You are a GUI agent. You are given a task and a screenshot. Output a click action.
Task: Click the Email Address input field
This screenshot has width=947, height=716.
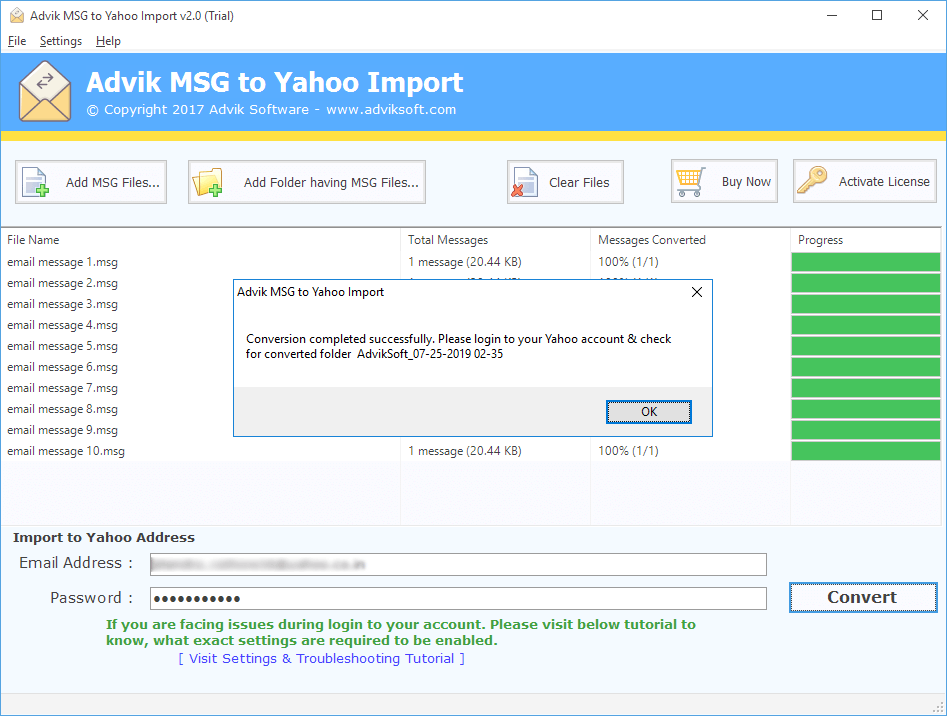(x=458, y=564)
